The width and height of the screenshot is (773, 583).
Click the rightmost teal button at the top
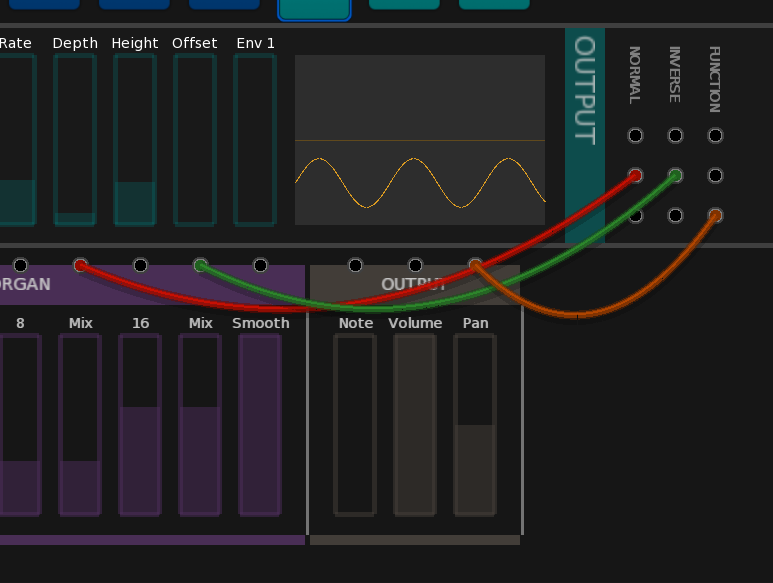(494, 4)
